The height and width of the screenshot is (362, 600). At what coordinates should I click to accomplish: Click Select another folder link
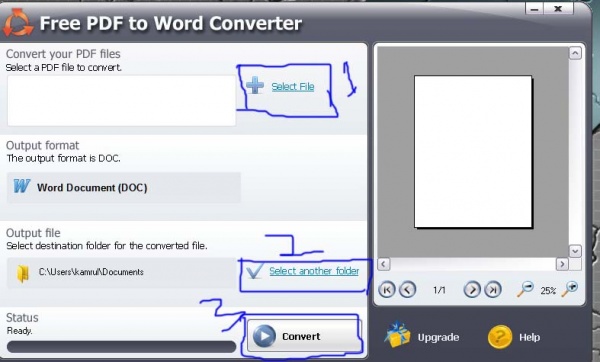pos(314,271)
